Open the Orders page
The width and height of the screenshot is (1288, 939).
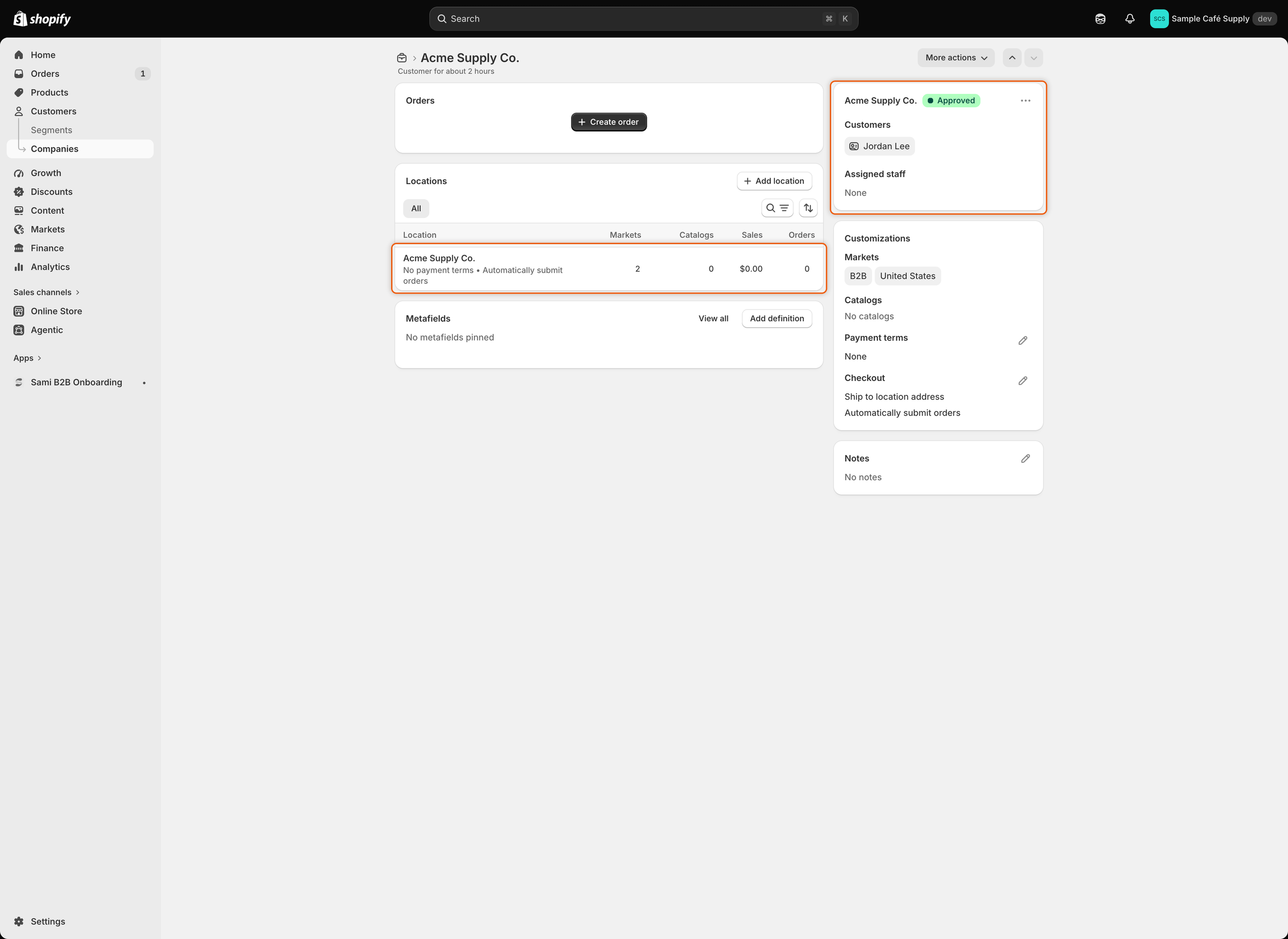click(x=80, y=74)
